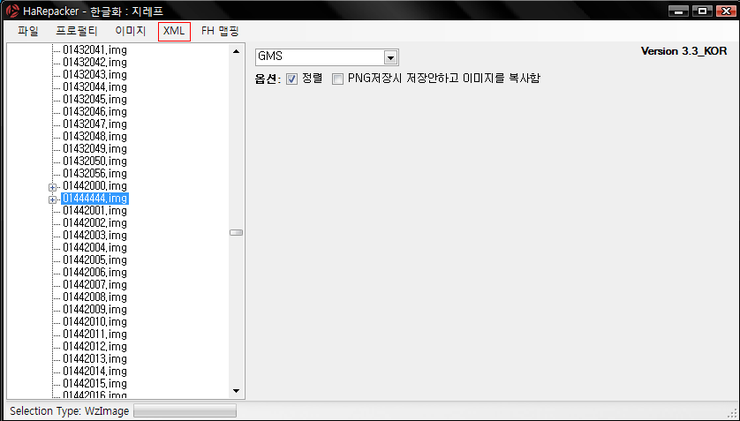The height and width of the screenshot is (421, 740).
Task: Click the tree scrollbar down arrow
Action: pyautogui.click(x=236, y=391)
